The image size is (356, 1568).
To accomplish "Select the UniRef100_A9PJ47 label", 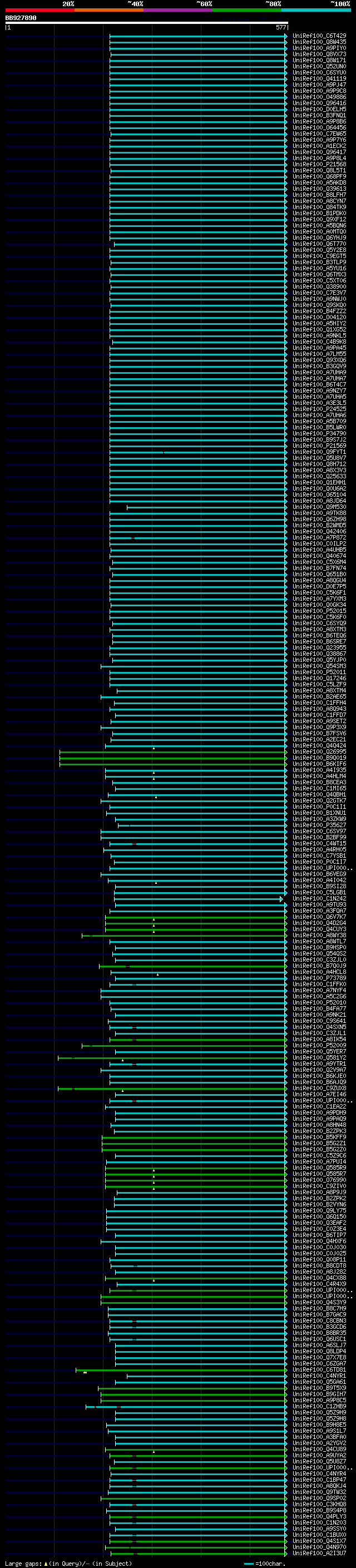I will (319, 85).
